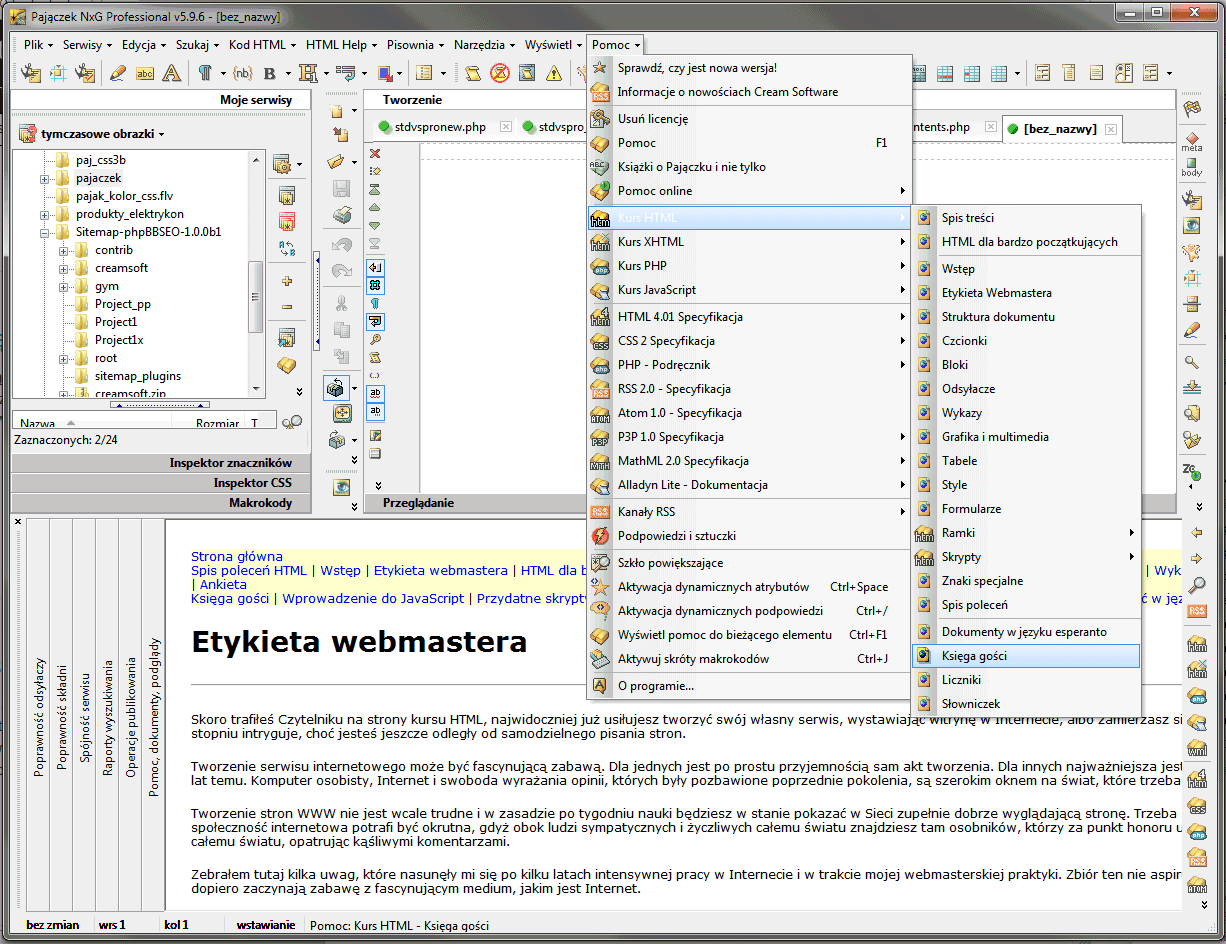Click the Spis poleceń HTML link

pyautogui.click(x=249, y=570)
